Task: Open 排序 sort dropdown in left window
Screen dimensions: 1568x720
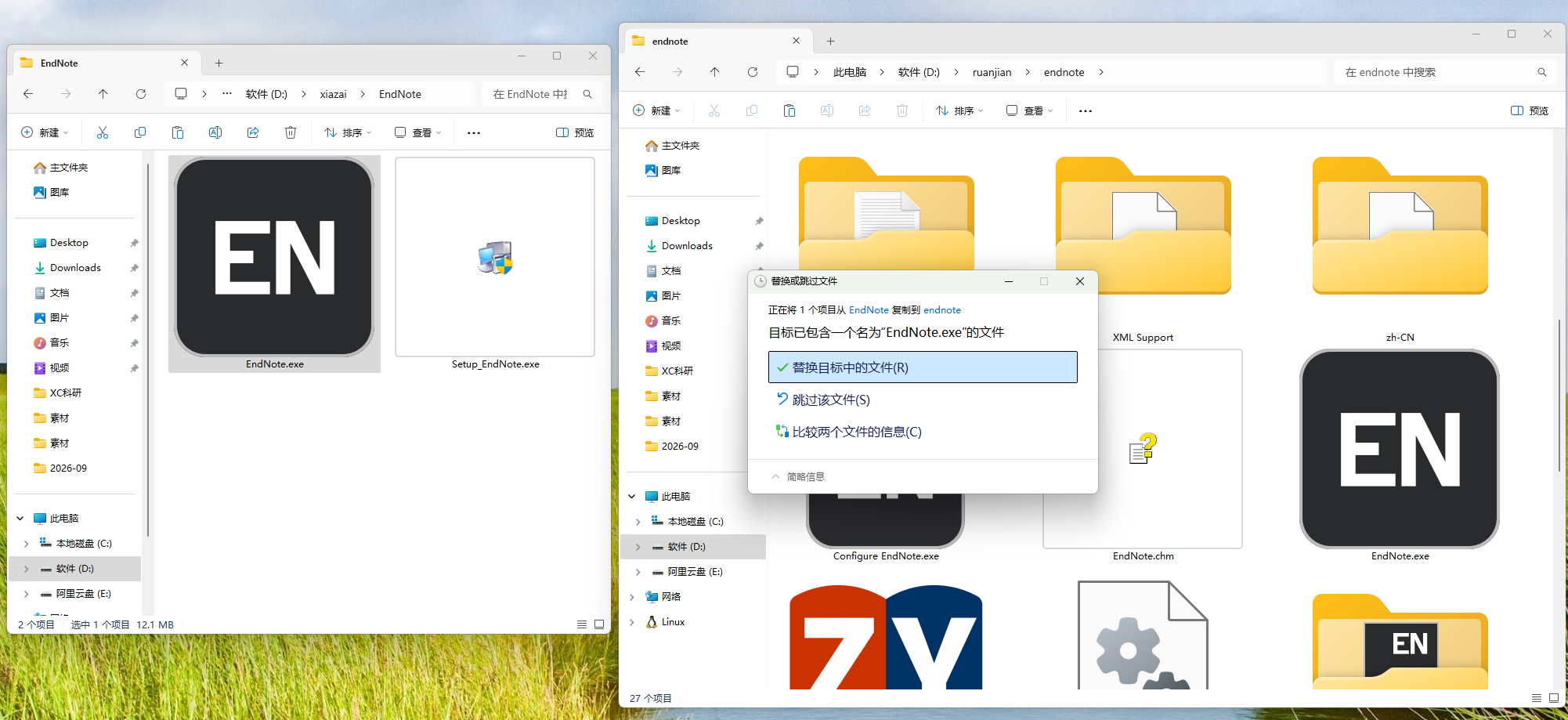Action: tap(349, 132)
